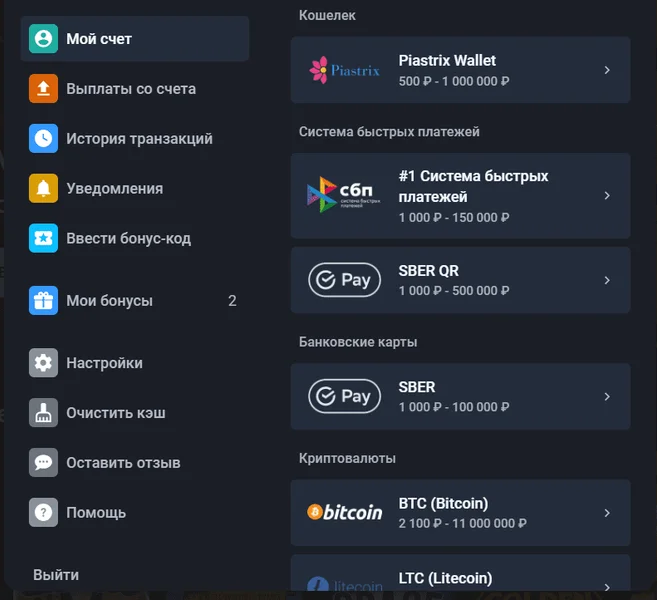The height and width of the screenshot is (600, 657).
Task: Click the Выйти logout link
Action: pyautogui.click(x=56, y=575)
